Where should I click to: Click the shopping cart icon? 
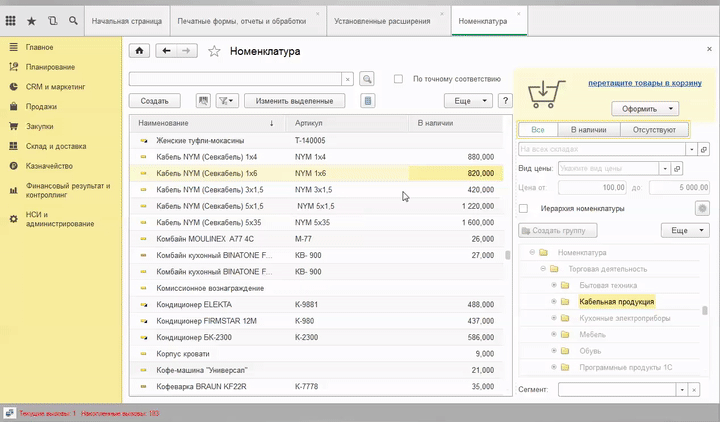pos(545,94)
